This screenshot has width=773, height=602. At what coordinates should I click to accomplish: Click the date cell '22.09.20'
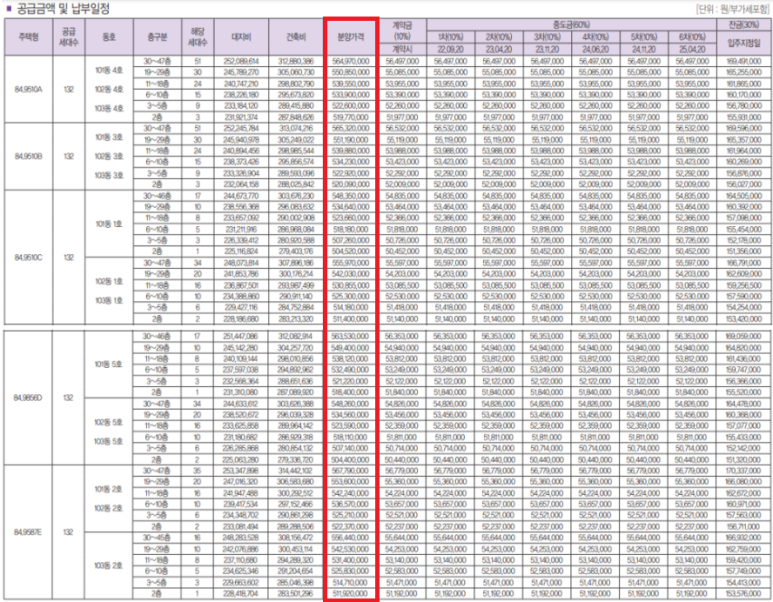coord(451,49)
